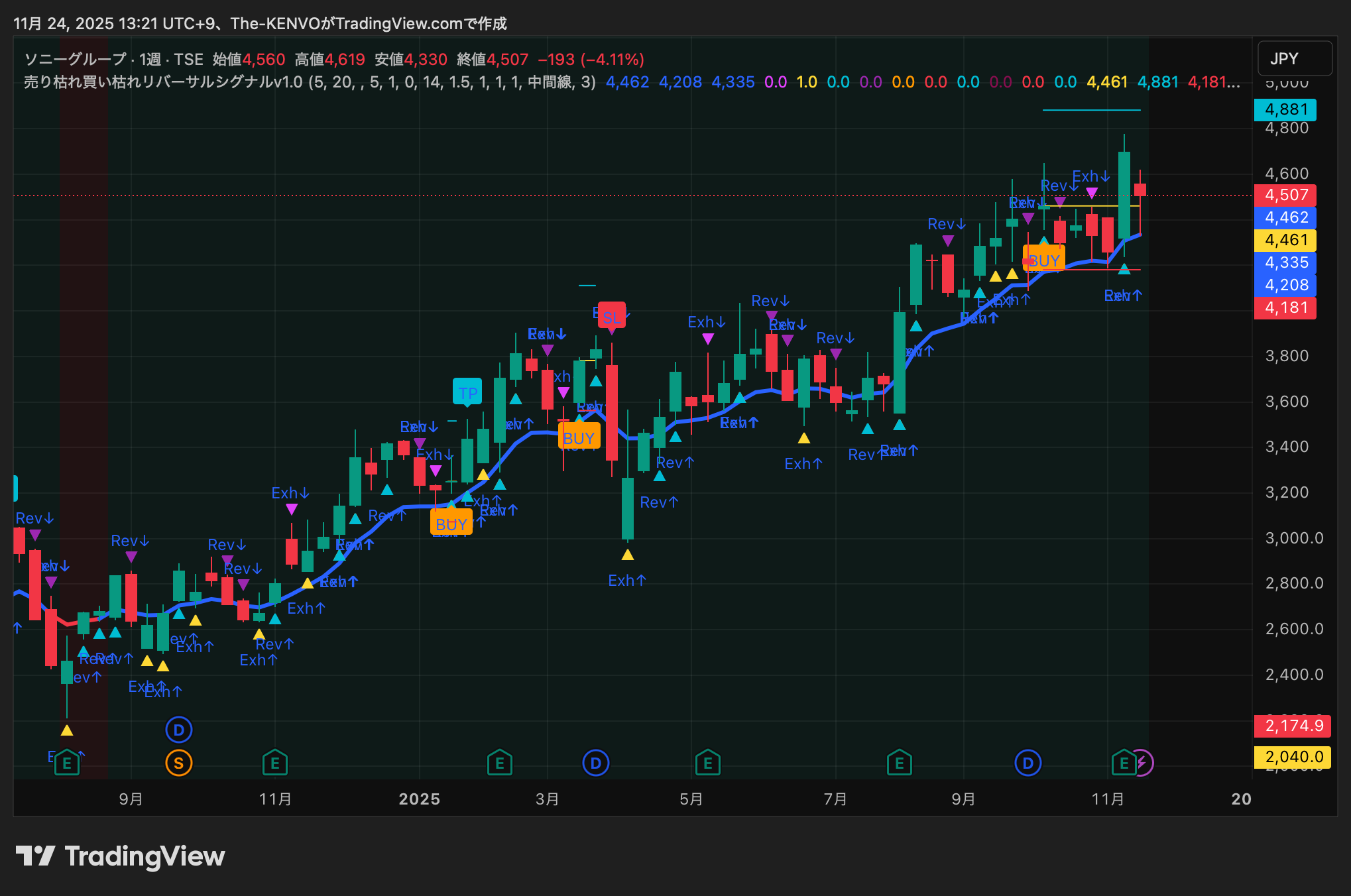Image resolution: width=1351 pixels, height=896 pixels.
Task: Click the 売り枯れ買い枯れリバーサルシグナル indicator title
Action: pos(163,82)
